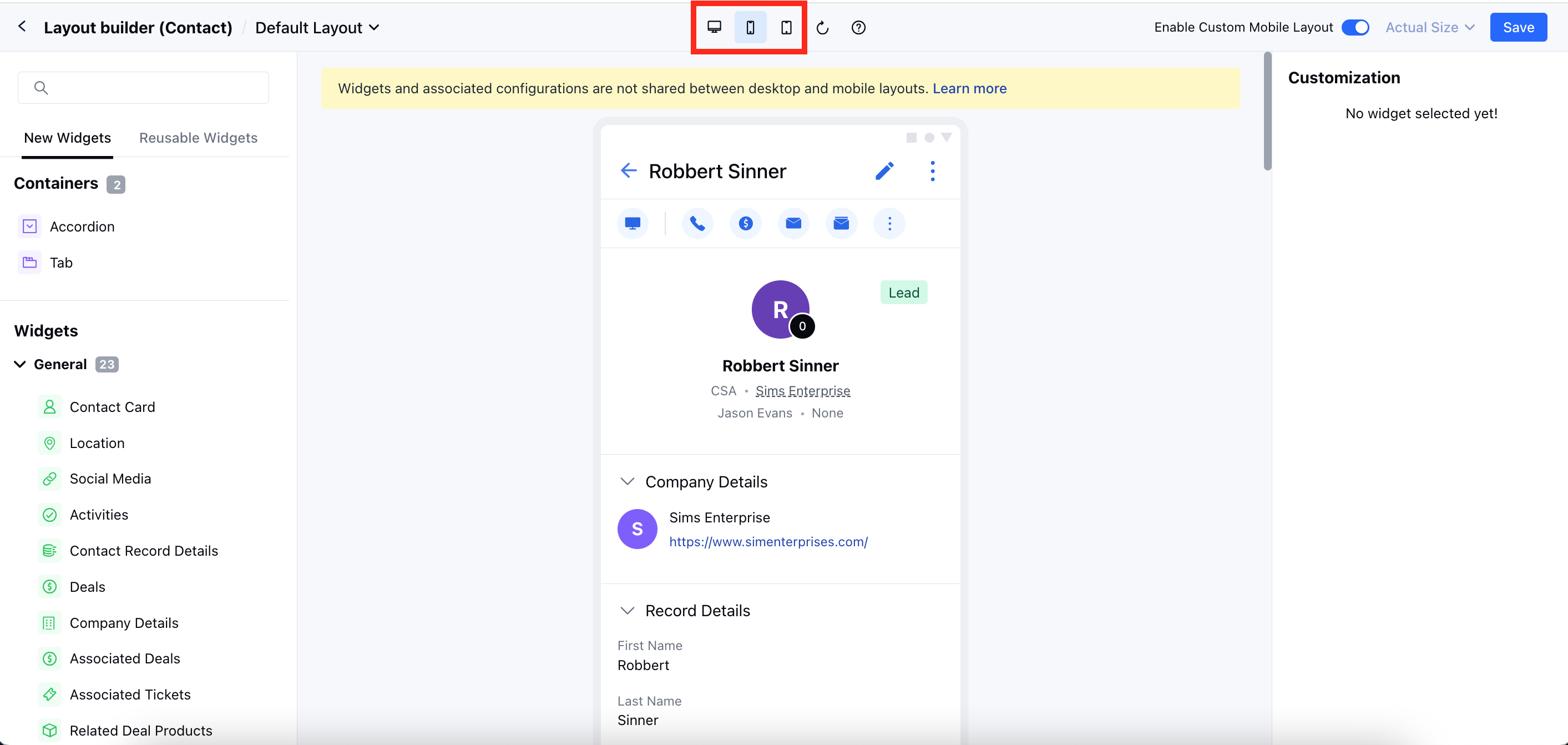Disable Custom Mobile Layout toggle
1568x745 pixels.
pyautogui.click(x=1355, y=27)
